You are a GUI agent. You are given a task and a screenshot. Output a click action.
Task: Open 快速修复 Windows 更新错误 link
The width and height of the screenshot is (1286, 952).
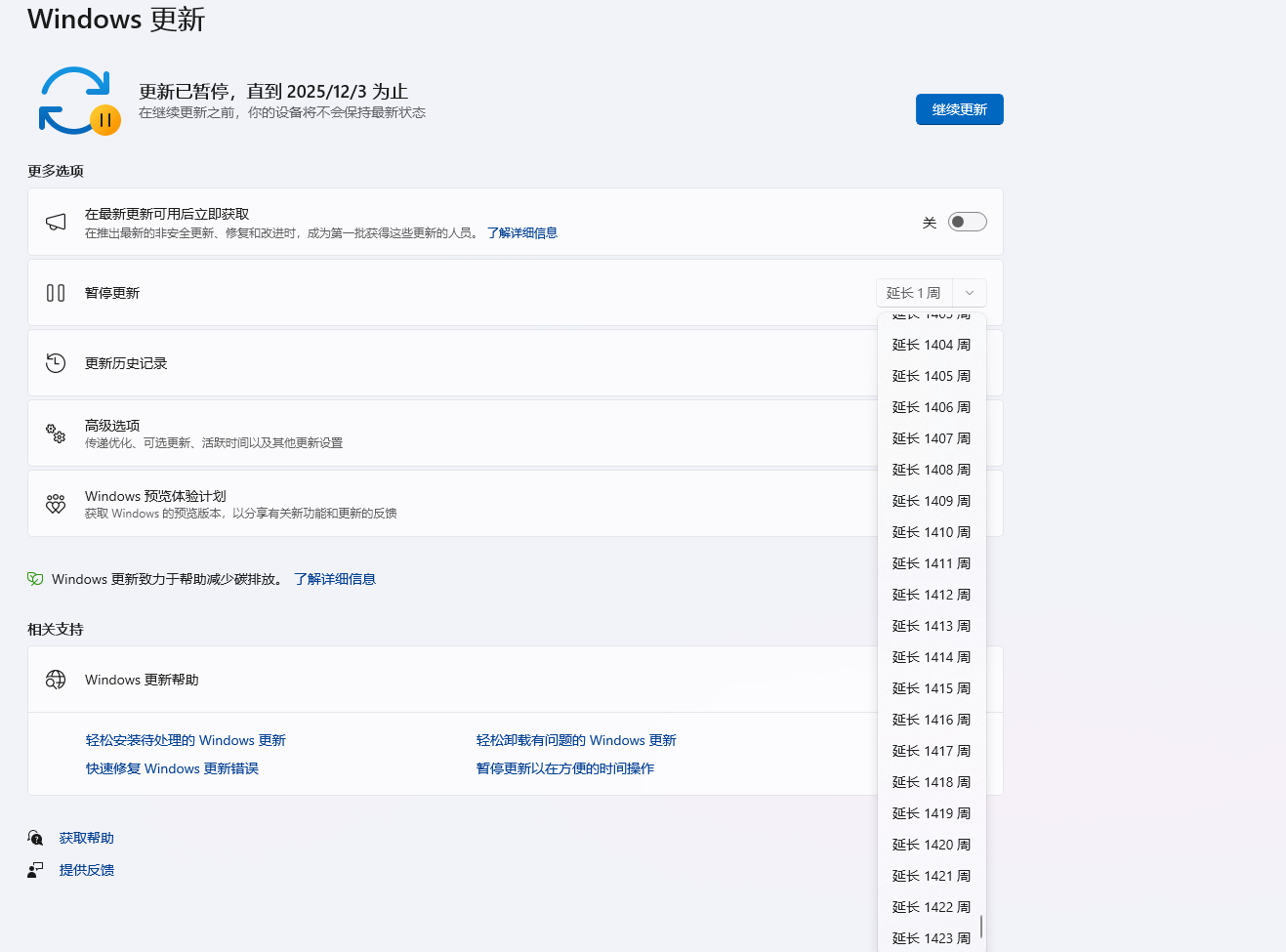tap(172, 768)
